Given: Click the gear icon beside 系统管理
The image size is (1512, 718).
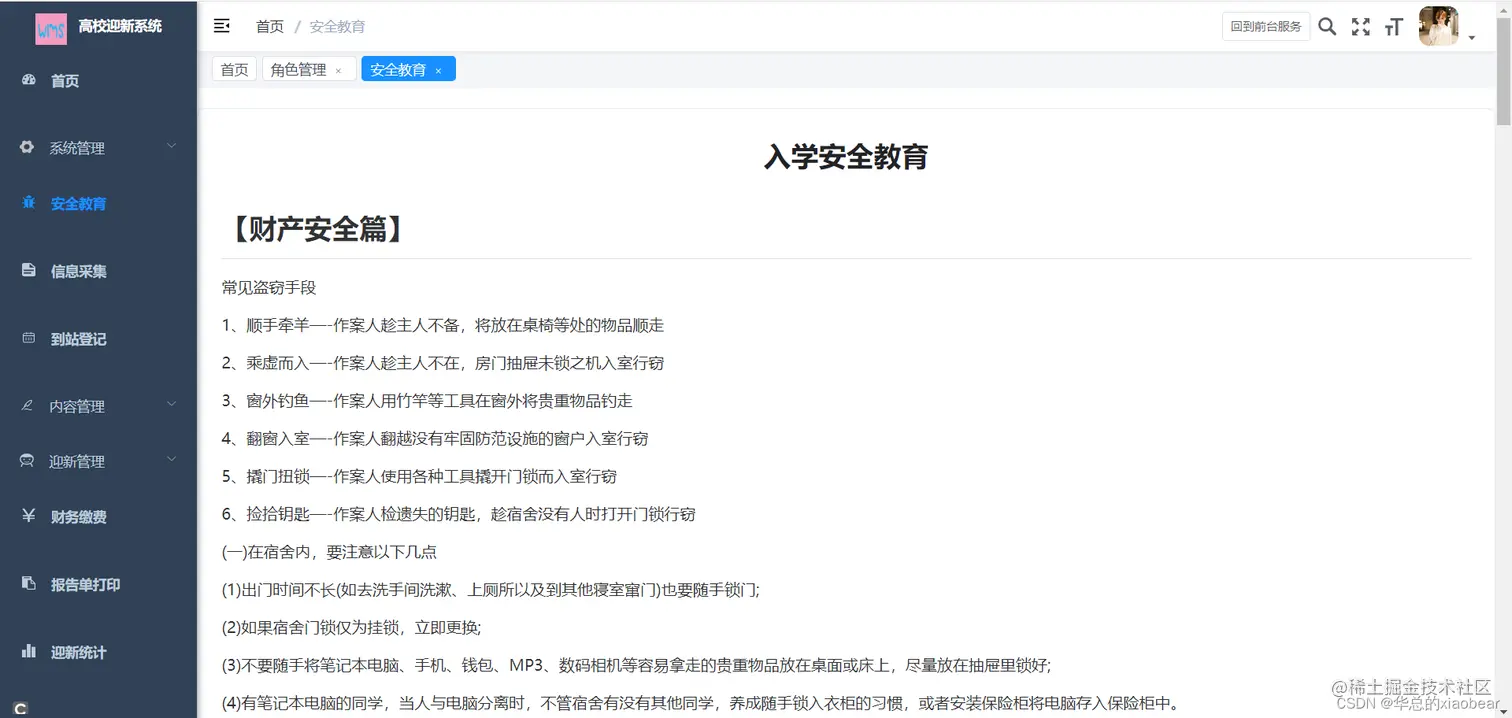Looking at the screenshot, I should click(28, 147).
